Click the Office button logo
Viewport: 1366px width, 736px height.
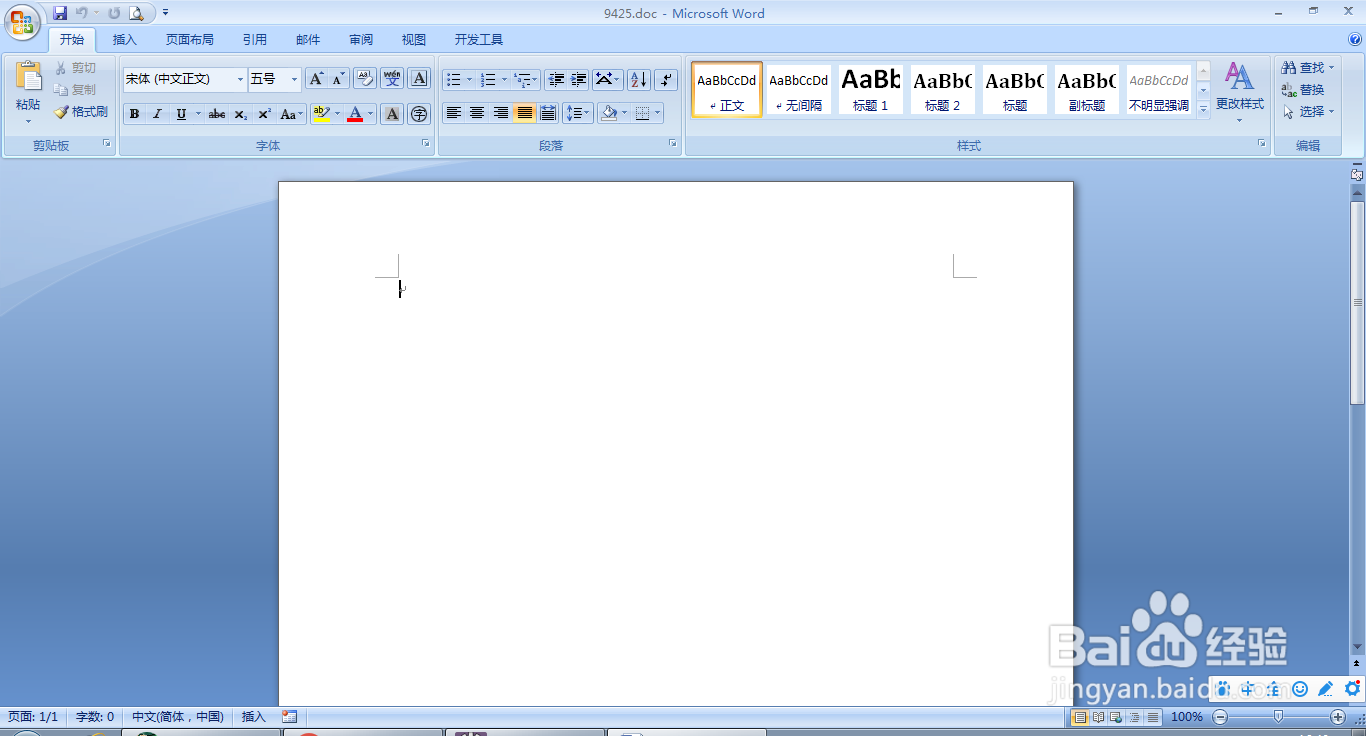[22, 22]
